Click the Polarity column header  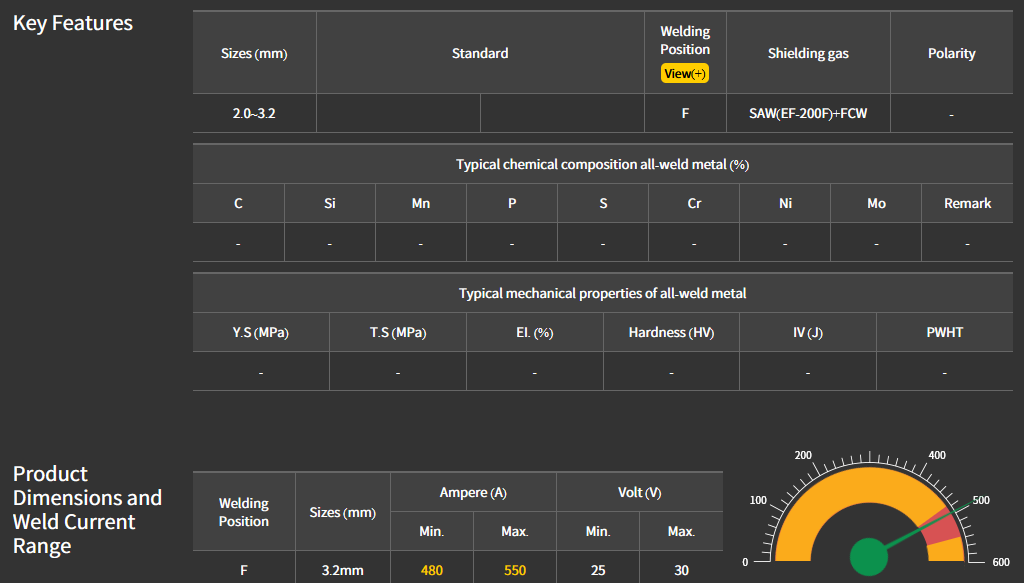click(x=951, y=54)
